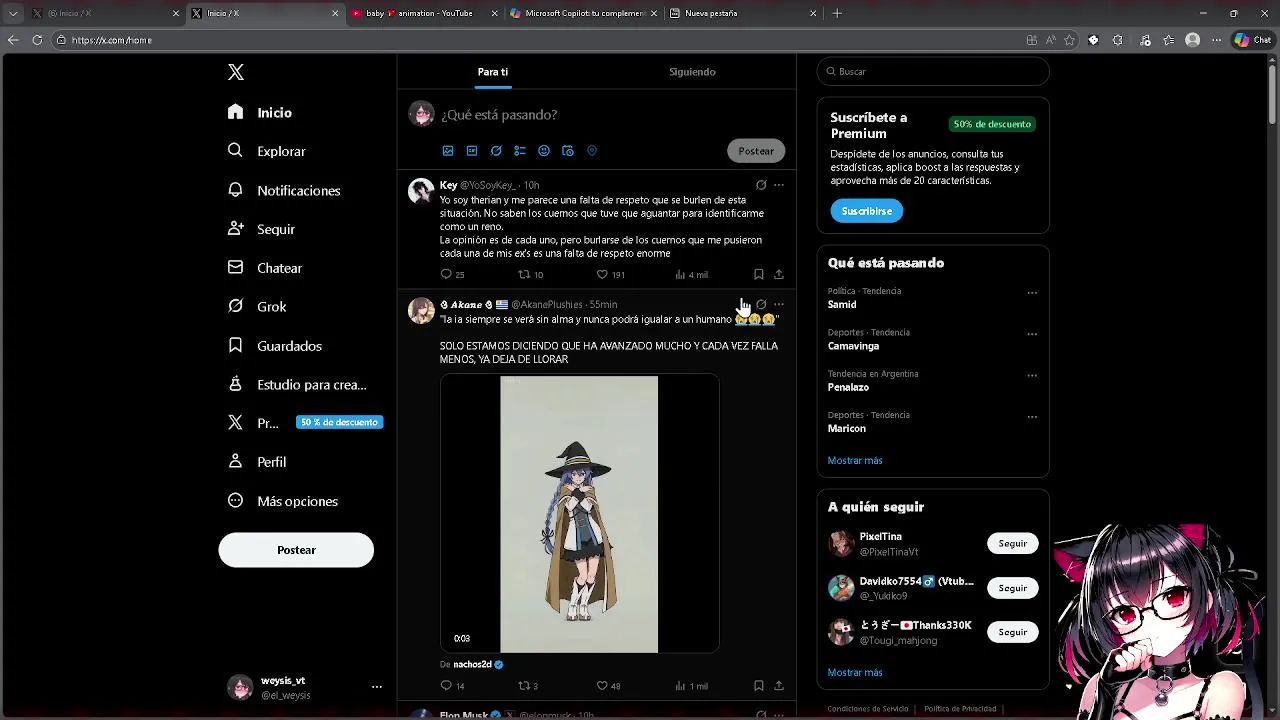Open the Guardados bookmarks page

[x=275, y=346]
